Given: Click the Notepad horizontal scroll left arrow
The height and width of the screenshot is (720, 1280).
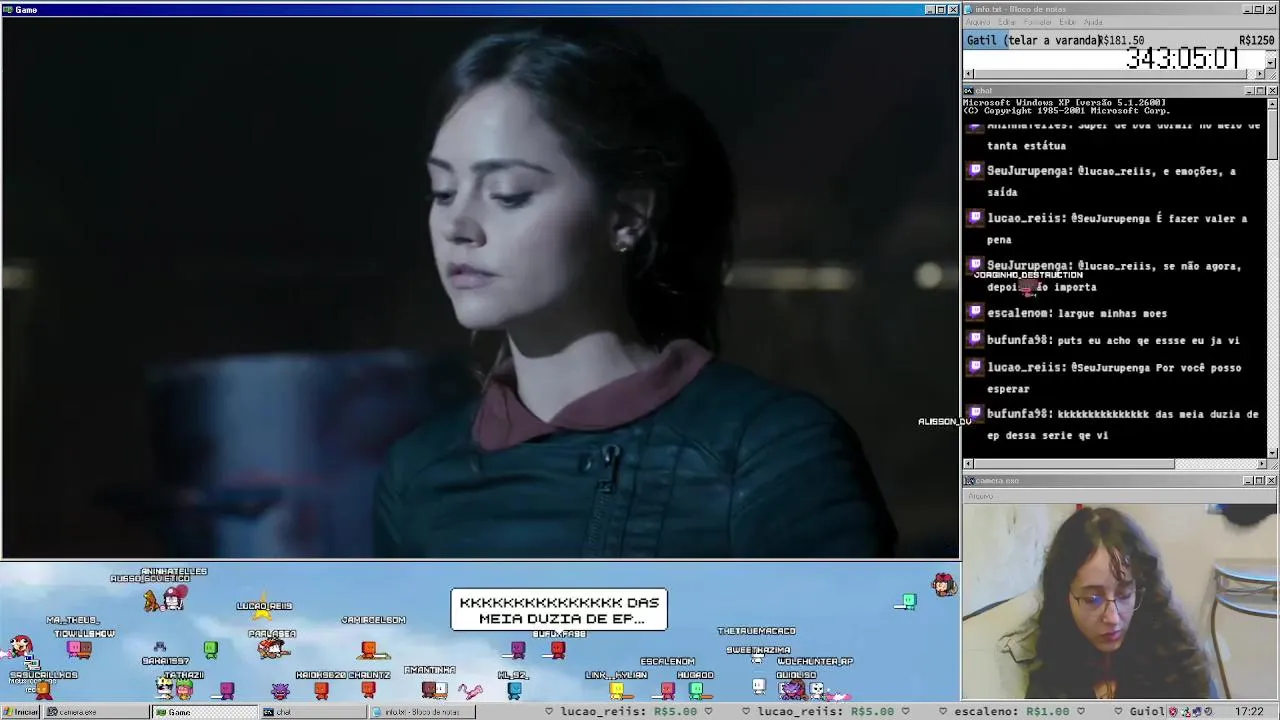Looking at the screenshot, I should pos(968,74).
